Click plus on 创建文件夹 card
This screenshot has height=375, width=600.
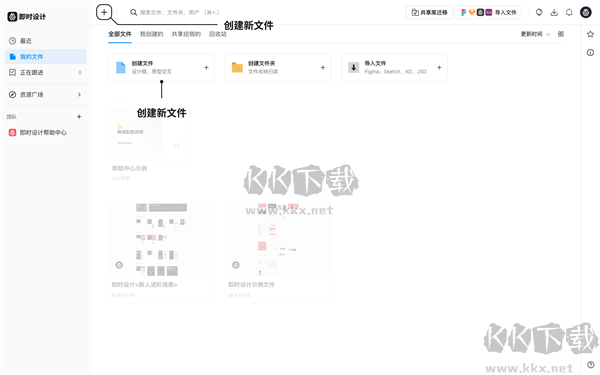coord(323,67)
